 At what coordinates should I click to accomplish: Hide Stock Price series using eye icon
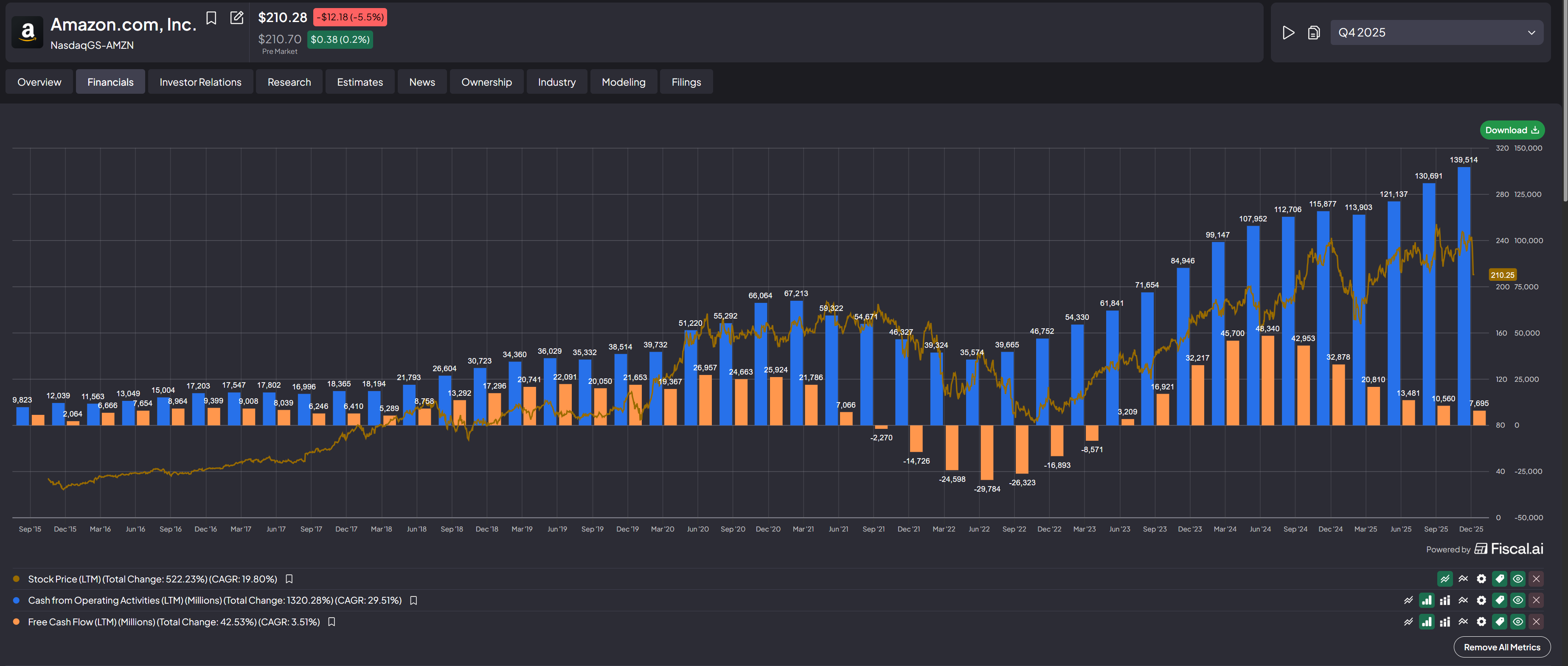pos(1518,579)
